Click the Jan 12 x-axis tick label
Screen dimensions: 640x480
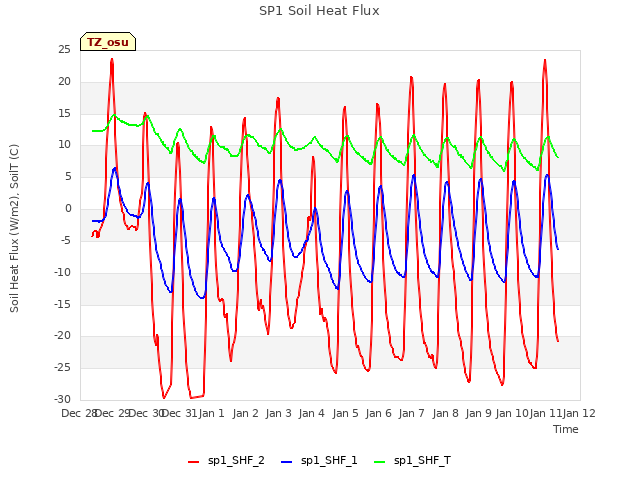coord(579,413)
